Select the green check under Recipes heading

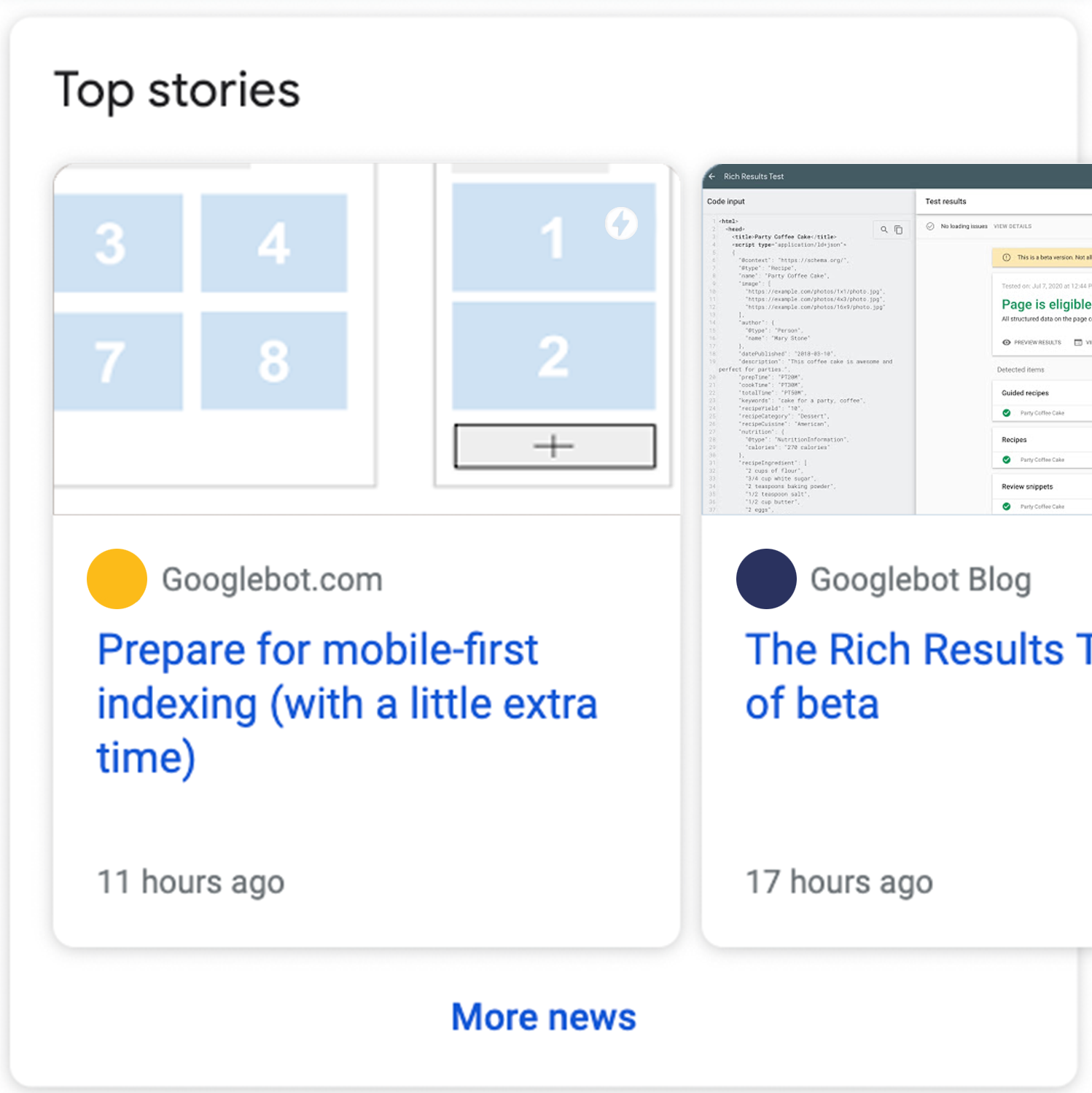pos(1007,460)
